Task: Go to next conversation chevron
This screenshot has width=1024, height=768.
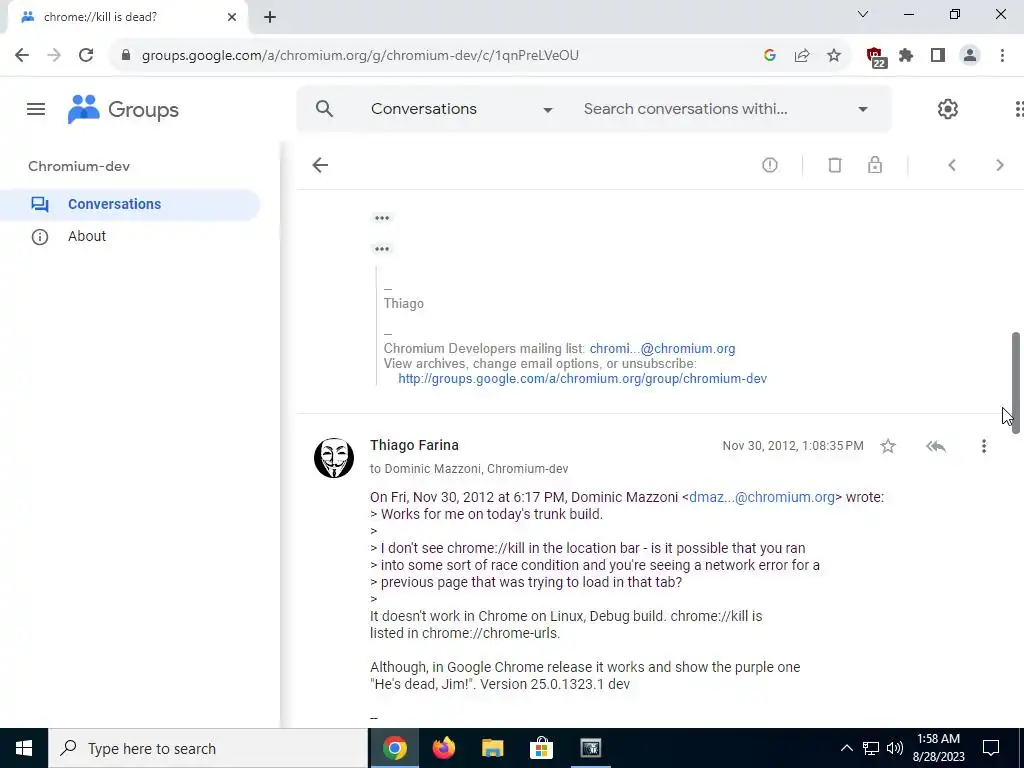Action: point(1000,165)
